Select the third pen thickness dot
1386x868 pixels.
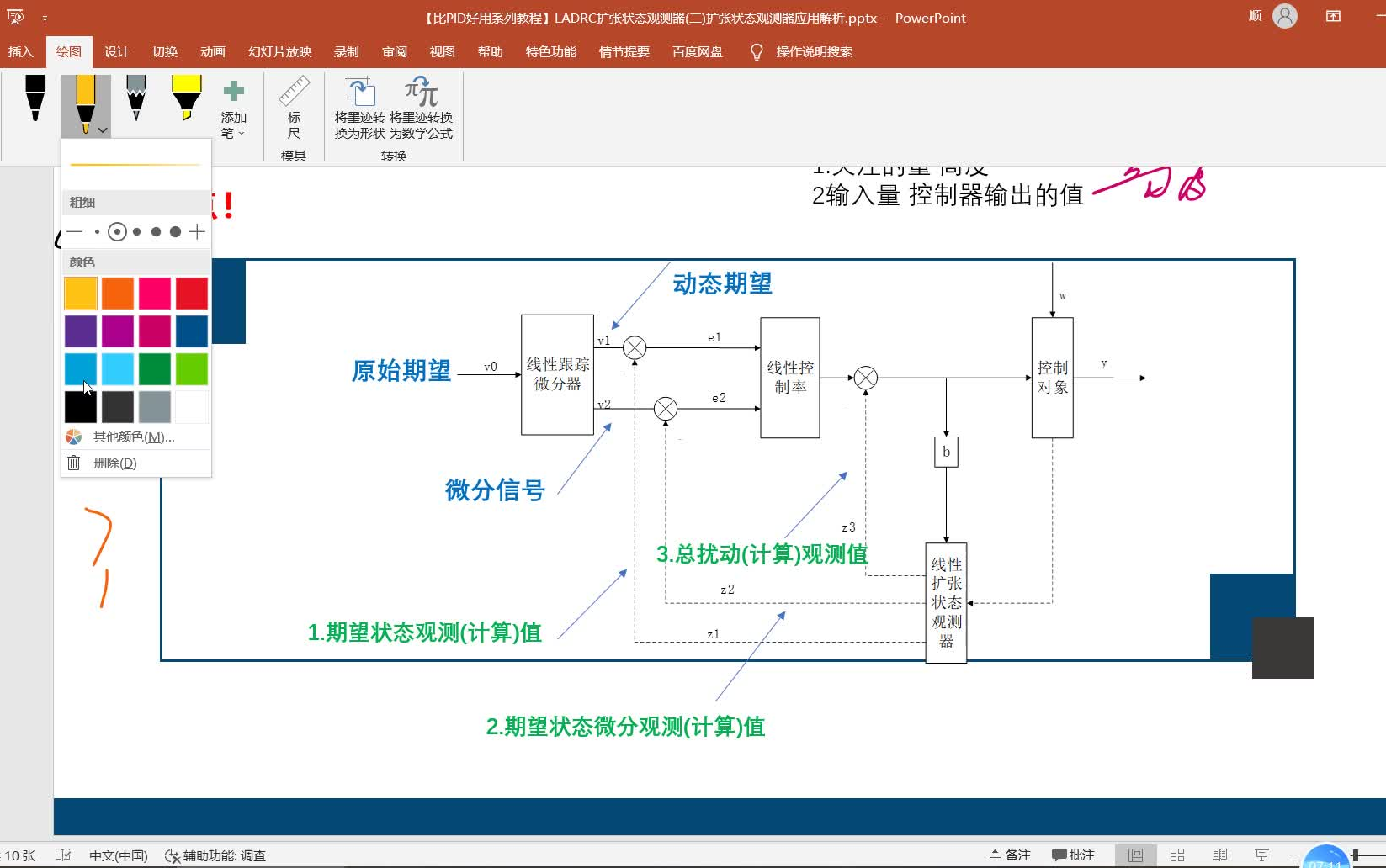coord(136,231)
